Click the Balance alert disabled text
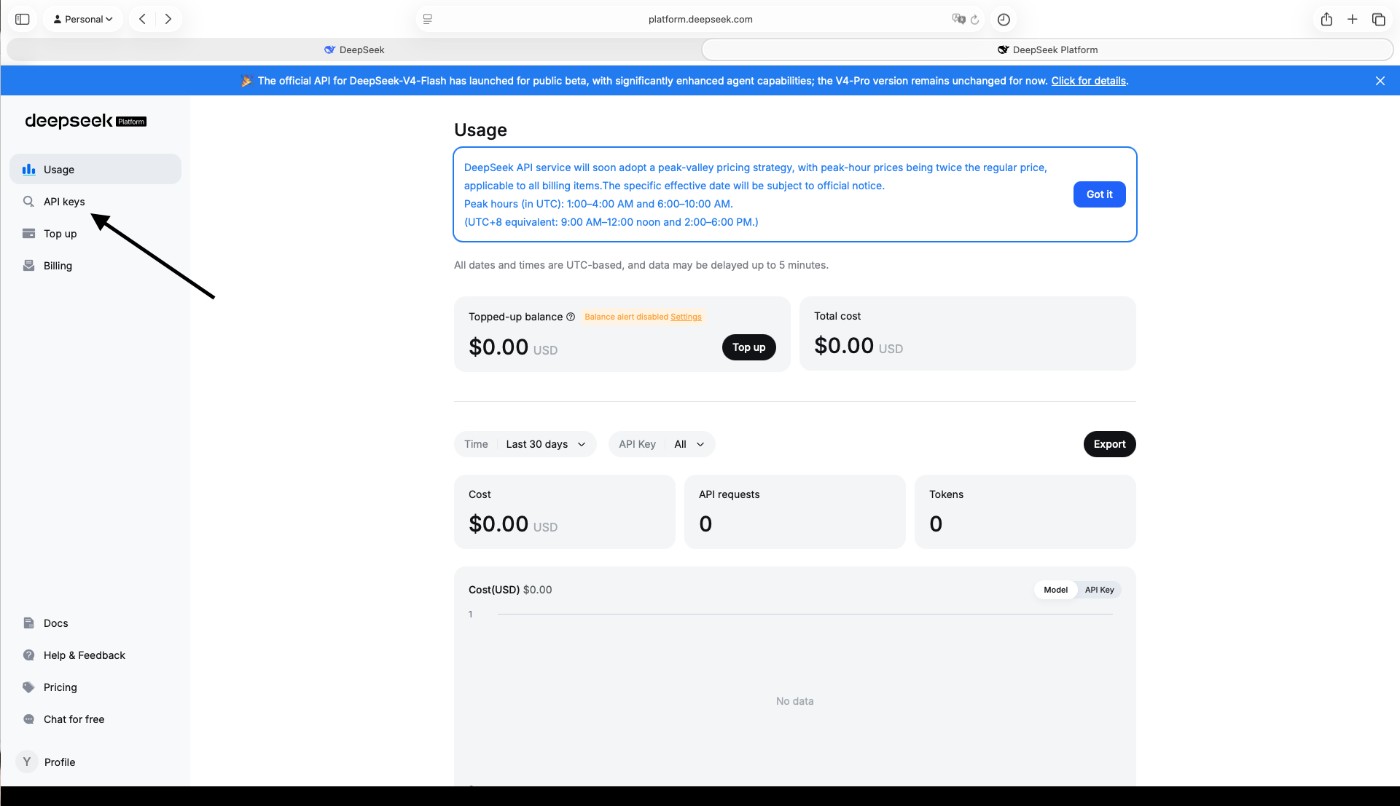The width and height of the screenshot is (1400, 806). (x=626, y=317)
